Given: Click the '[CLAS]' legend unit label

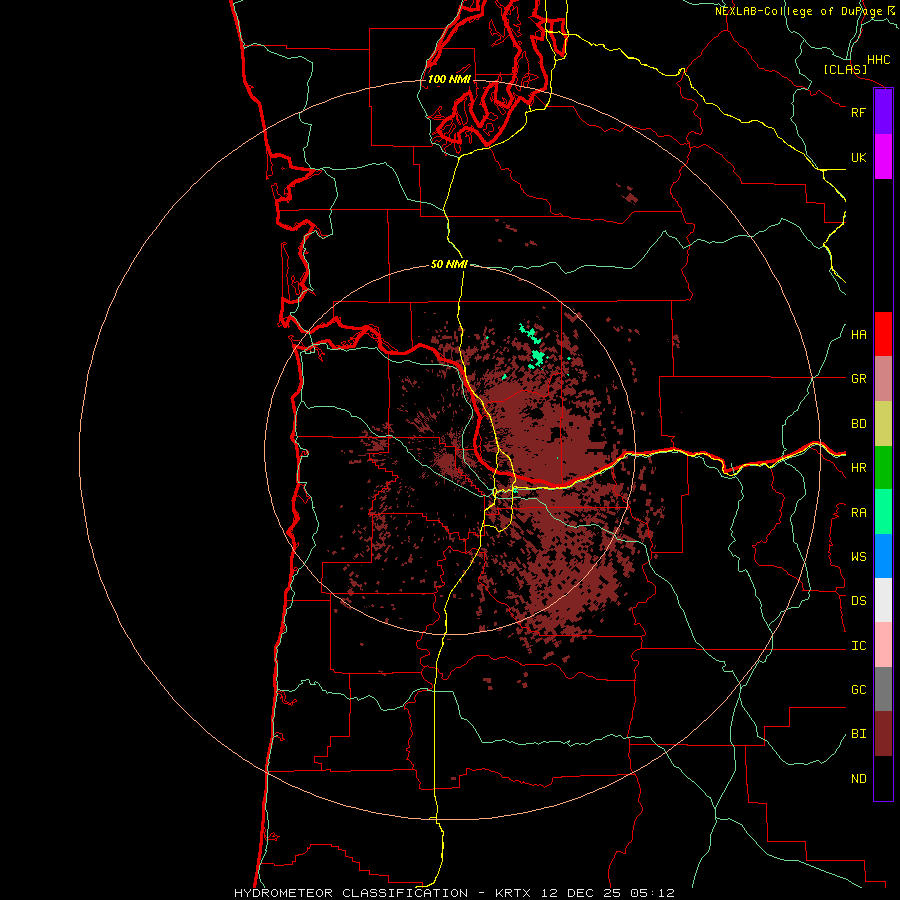Looking at the screenshot, I should click(x=845, y=69).
